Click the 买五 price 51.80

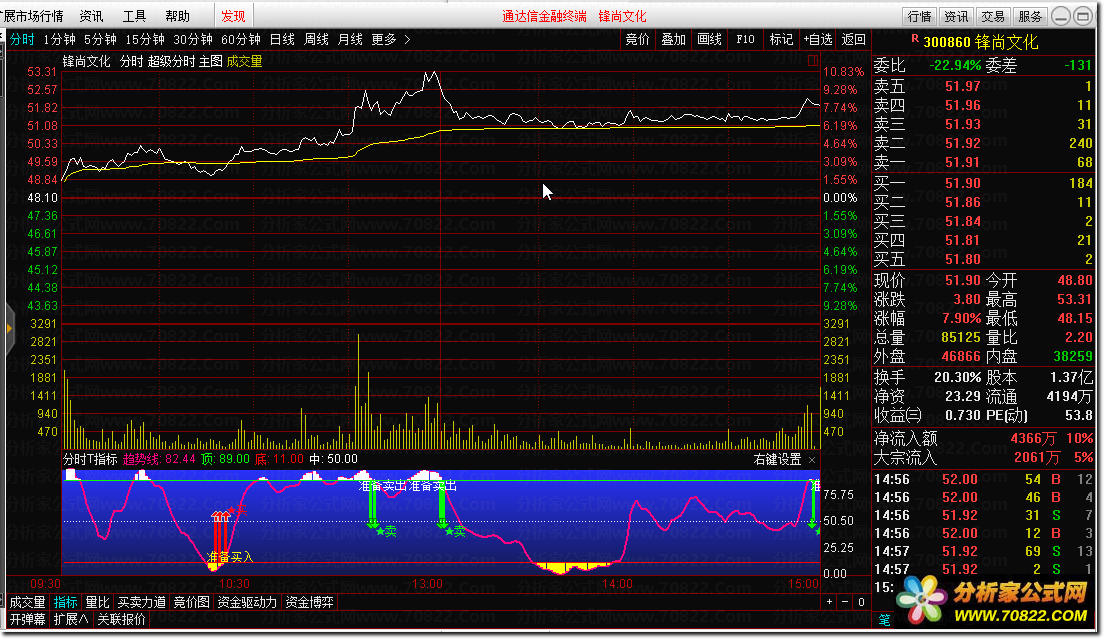(962, 259)
